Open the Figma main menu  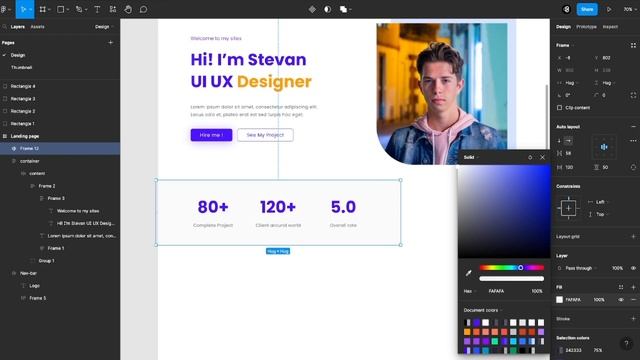click(4, 9)
